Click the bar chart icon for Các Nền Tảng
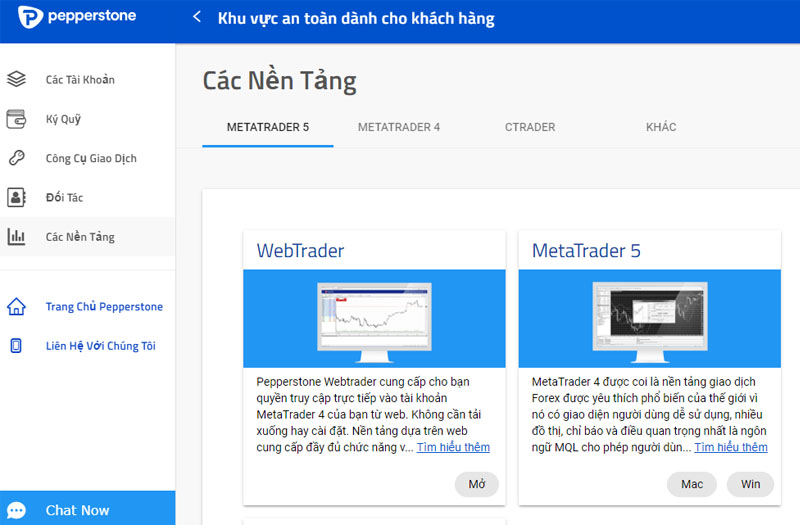The width and height of the screenshot is (800, 525). pos(16,237)
